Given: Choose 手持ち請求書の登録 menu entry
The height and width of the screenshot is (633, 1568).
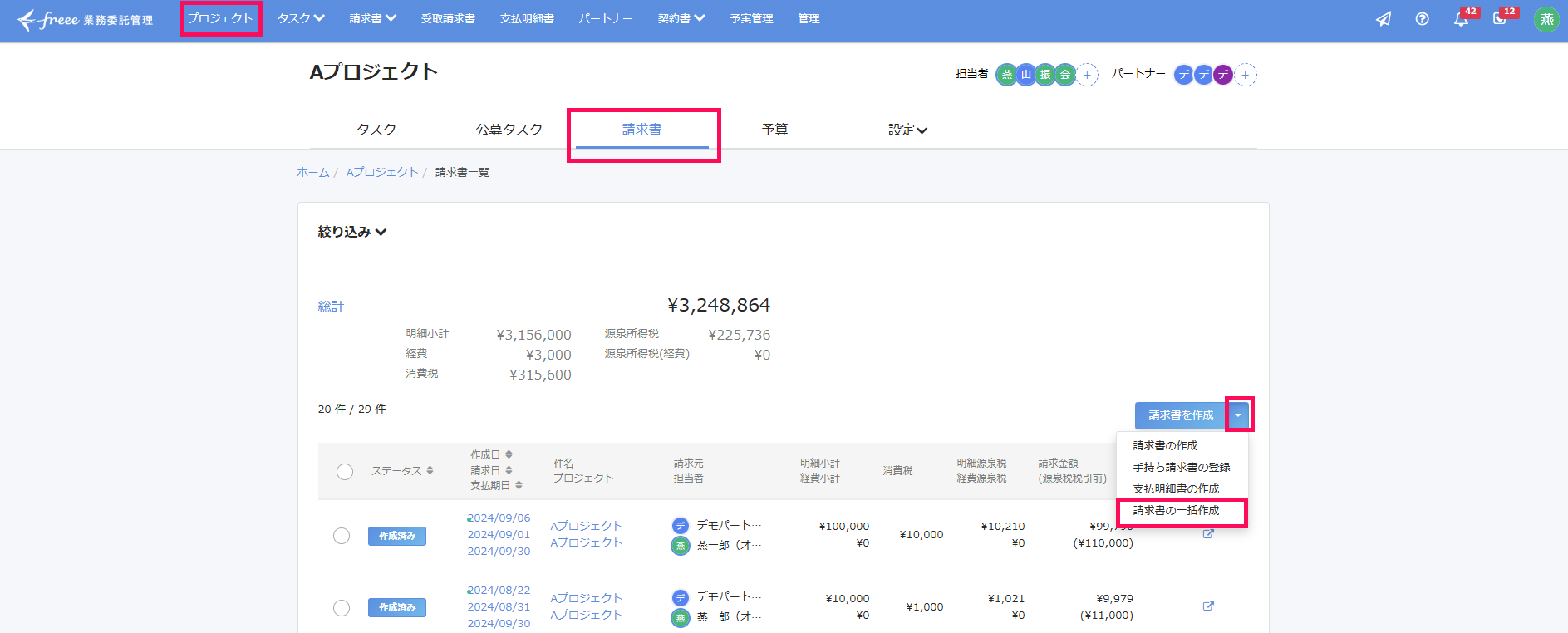Looking at the screenshot, I should click(x=1182, y=468).
